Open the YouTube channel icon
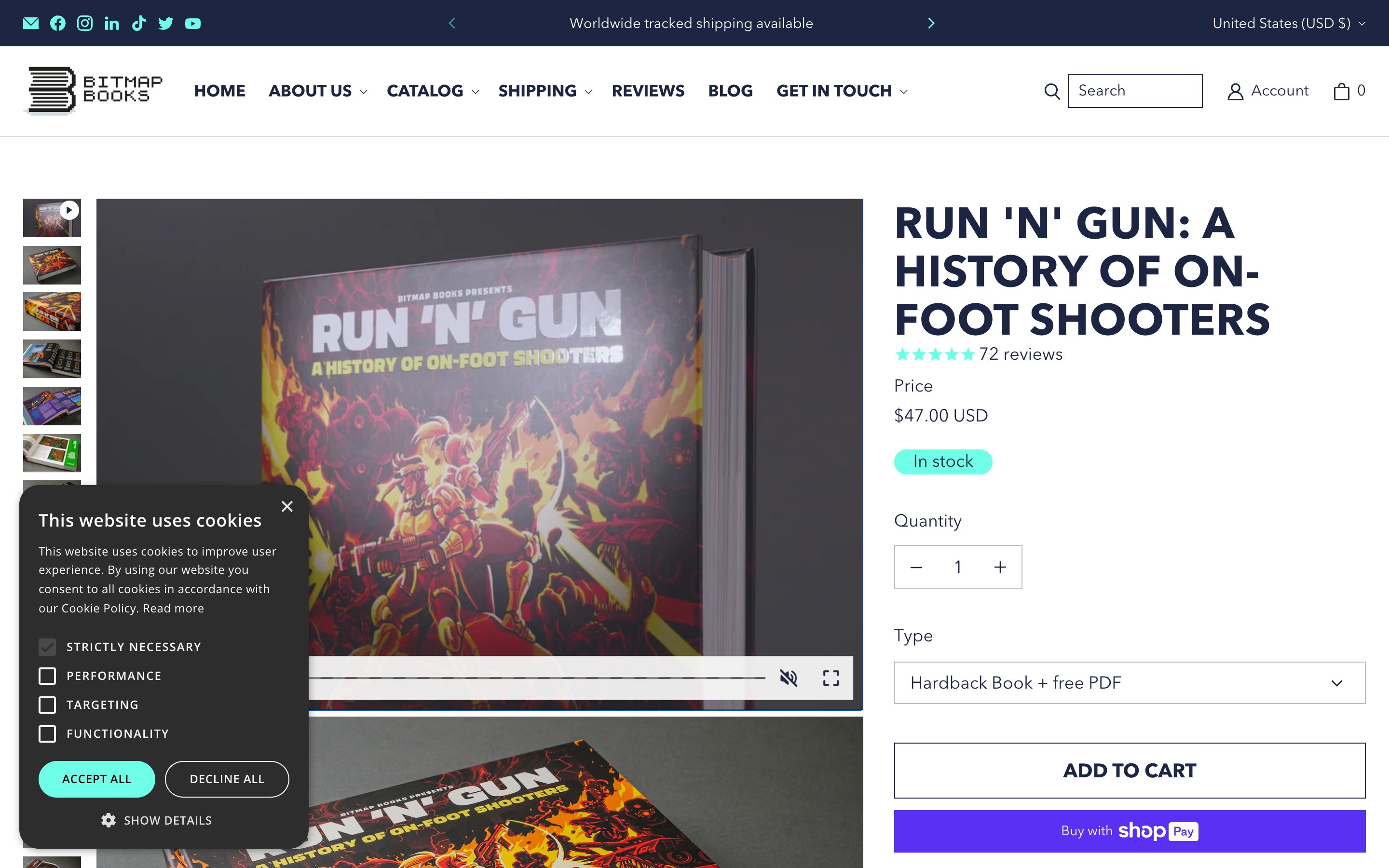 point(193,23)
